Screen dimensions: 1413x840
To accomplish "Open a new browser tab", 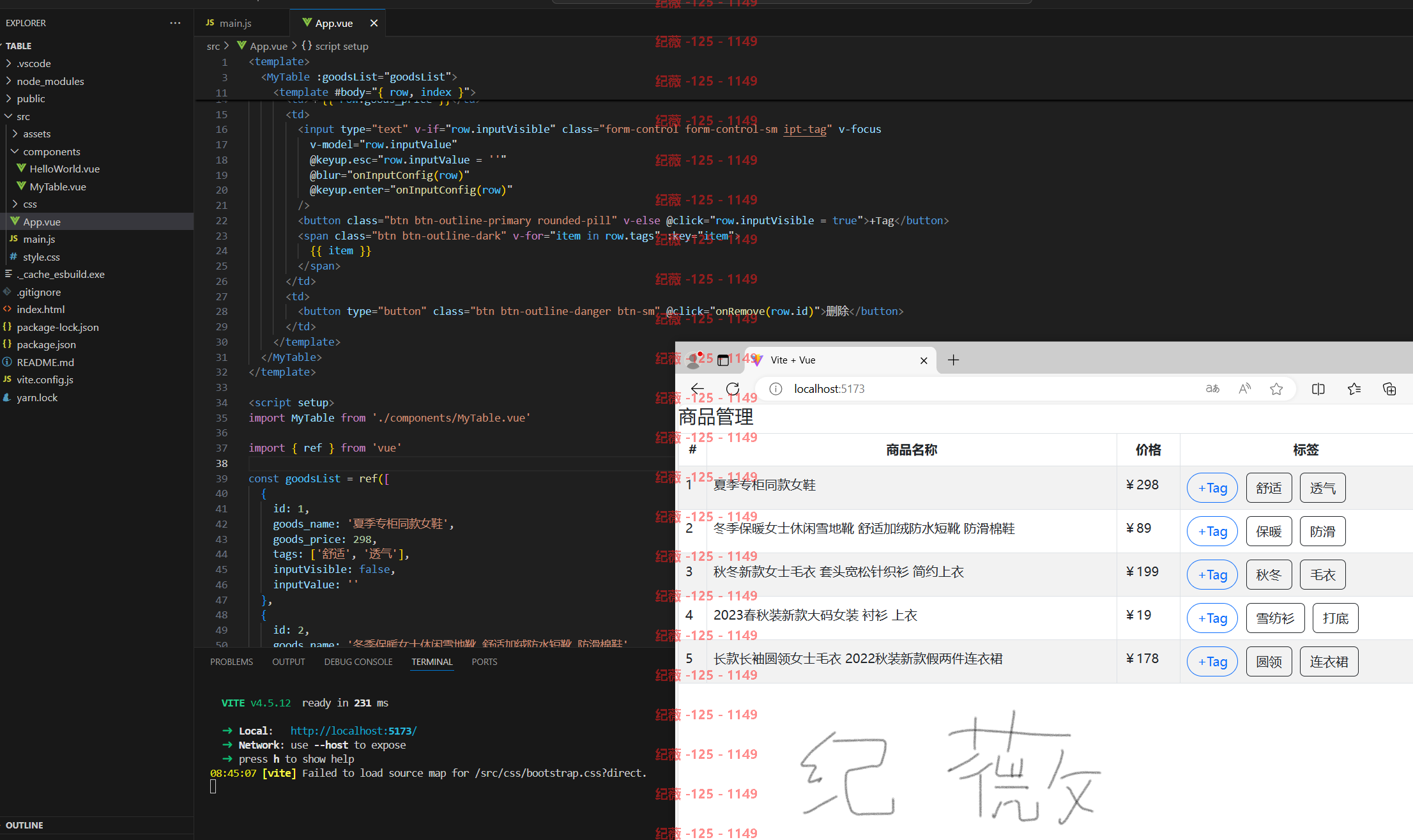I will pyautogui.click(x=953, y=360).
